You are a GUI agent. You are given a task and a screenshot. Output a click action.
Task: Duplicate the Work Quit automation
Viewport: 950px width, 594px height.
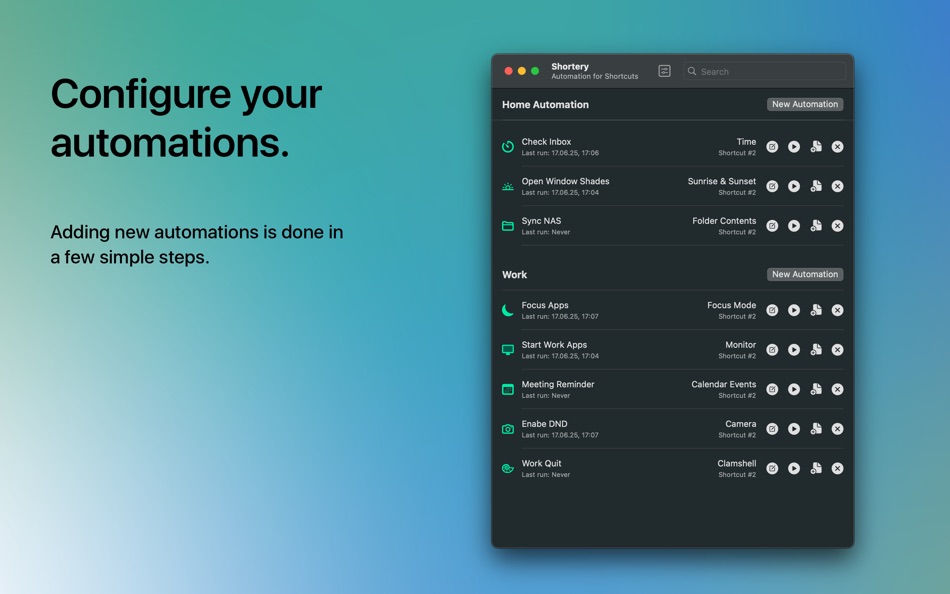pos(816,469)
